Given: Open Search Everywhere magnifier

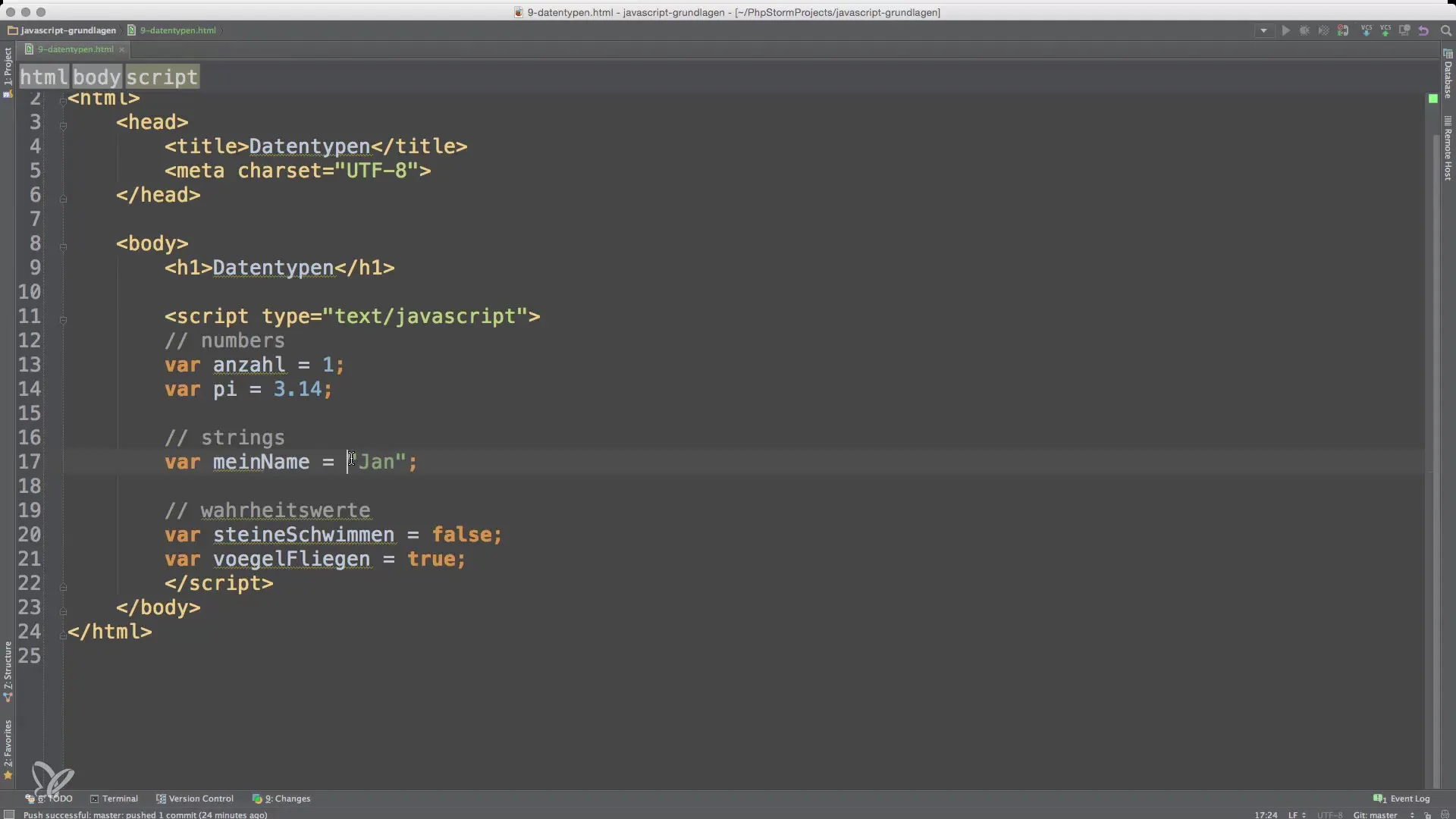Looking at the screenshot, I should (x=1446, y=31).
